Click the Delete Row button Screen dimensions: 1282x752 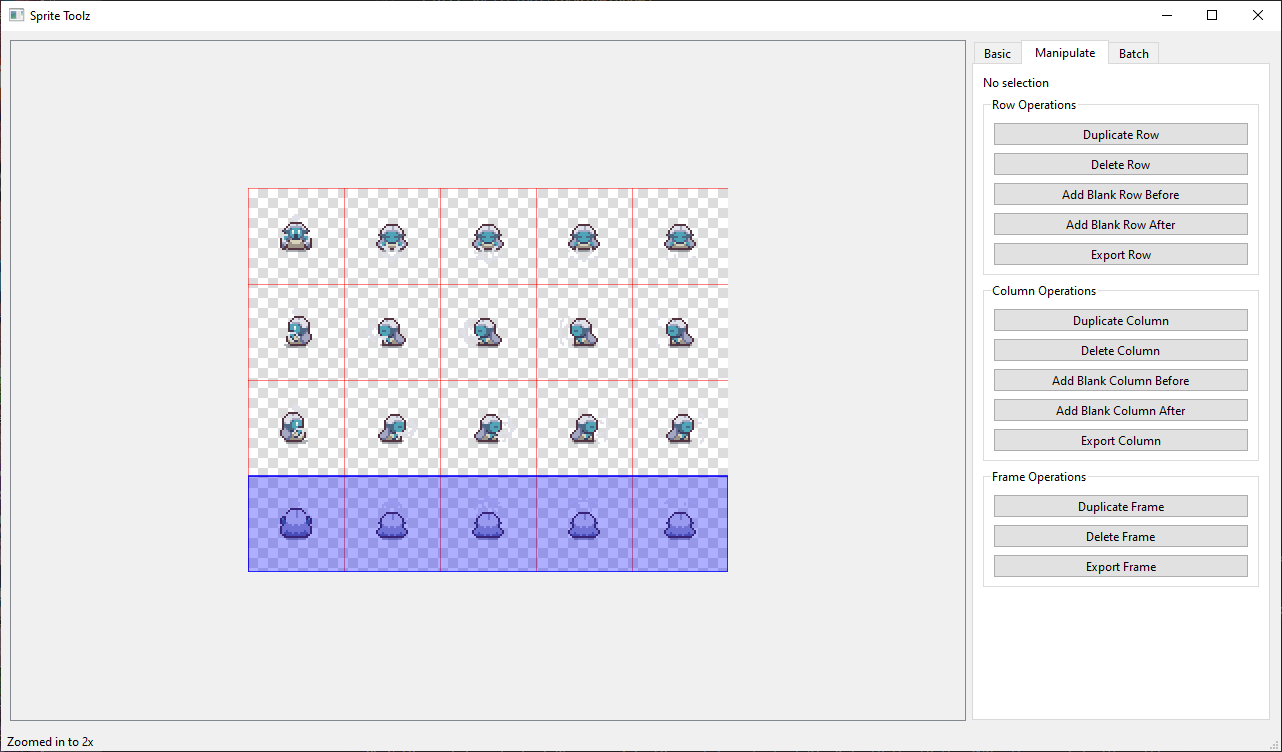[x=1120, y=164]
